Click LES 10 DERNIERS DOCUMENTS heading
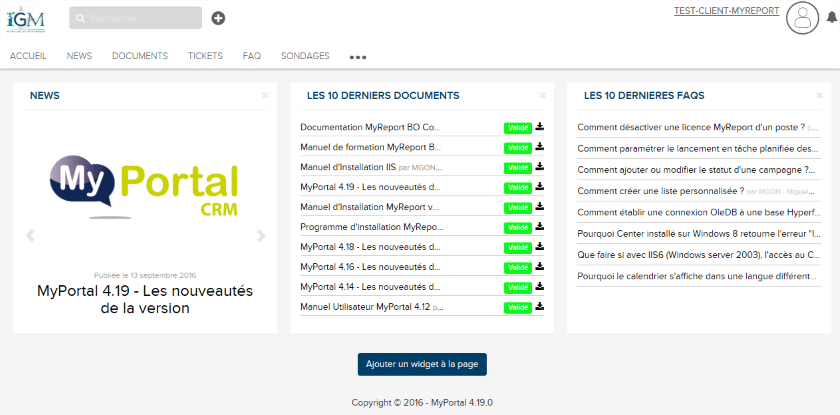 (383, 96)
